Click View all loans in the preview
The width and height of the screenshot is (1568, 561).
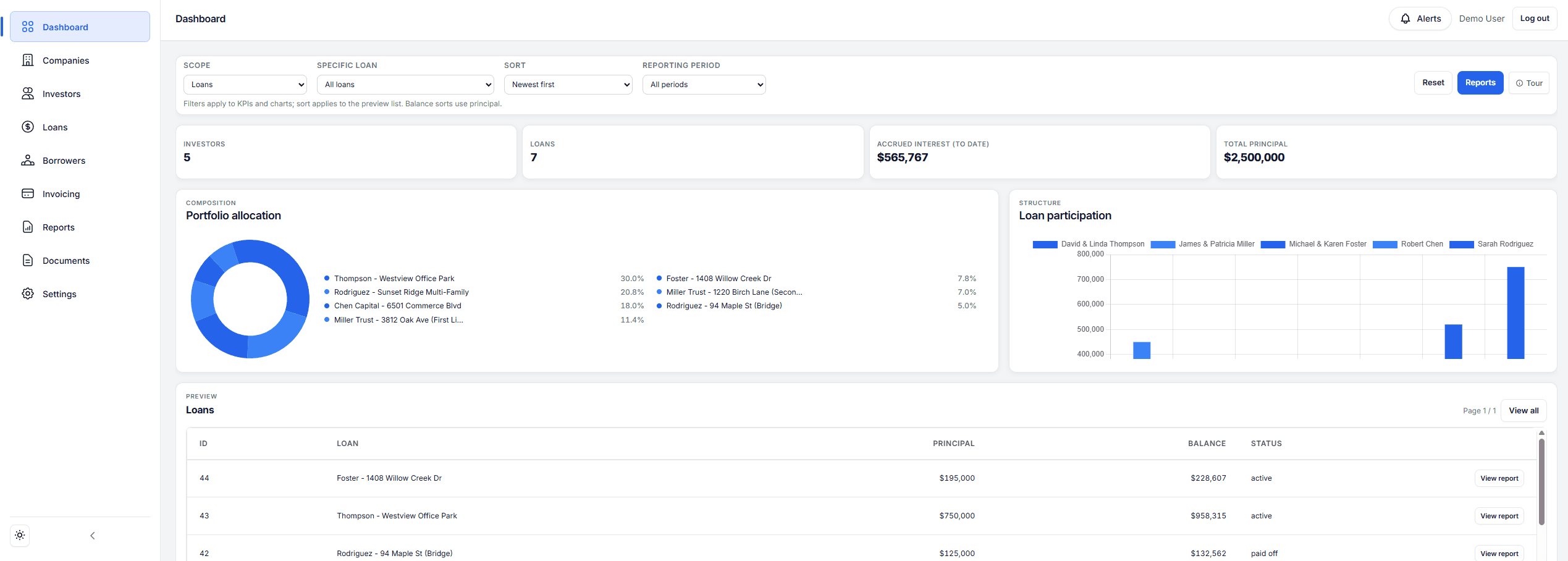coord(1524,410)
